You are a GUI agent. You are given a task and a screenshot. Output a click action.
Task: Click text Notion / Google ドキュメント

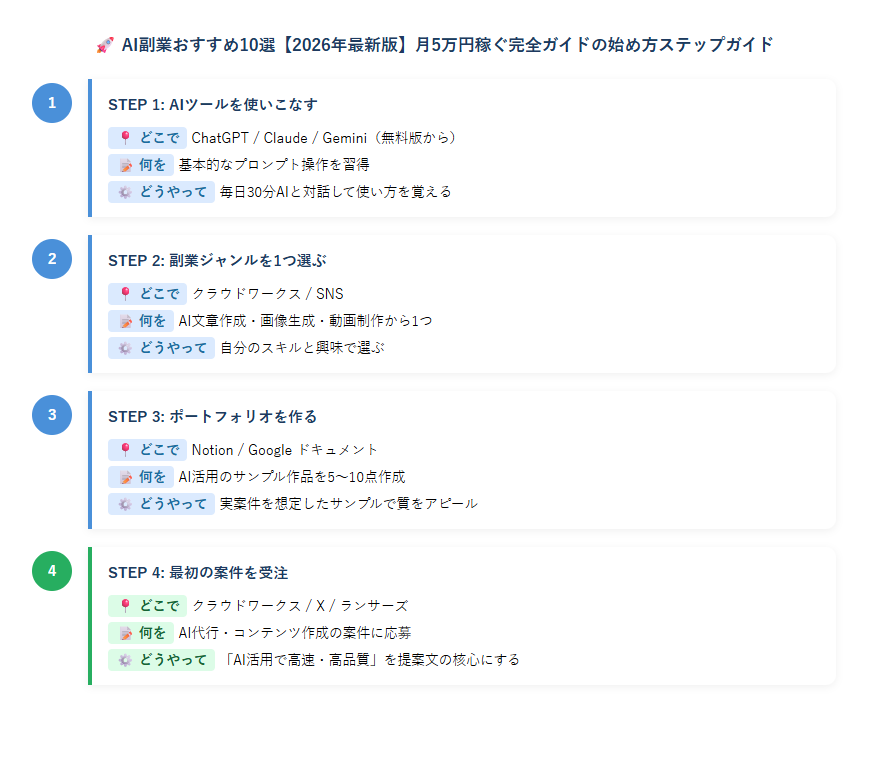[285, 450]
